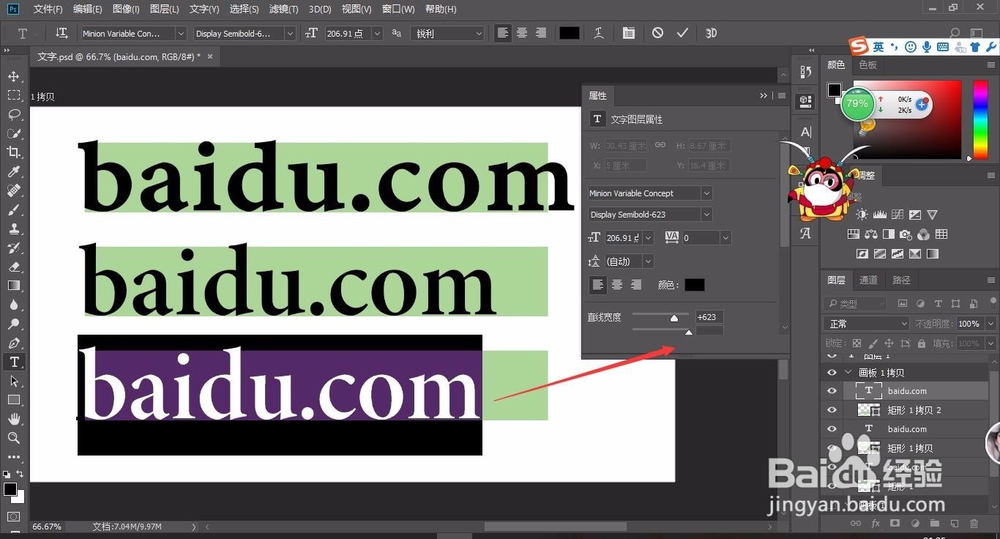Open font family dropdown in options bar
Image resolution: width=1000 pixels, height=539 pixels.
(180, 33)
